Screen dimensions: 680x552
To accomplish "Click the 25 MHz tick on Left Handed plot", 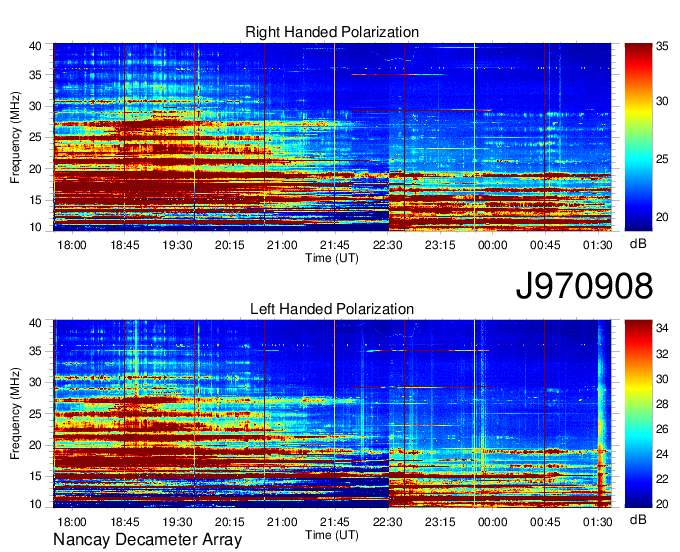I will pyautogui.click(x=35, y=414).
